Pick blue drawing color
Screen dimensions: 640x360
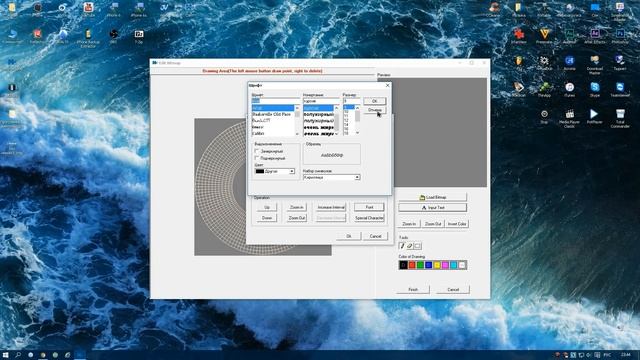click(x=429, y=265)
